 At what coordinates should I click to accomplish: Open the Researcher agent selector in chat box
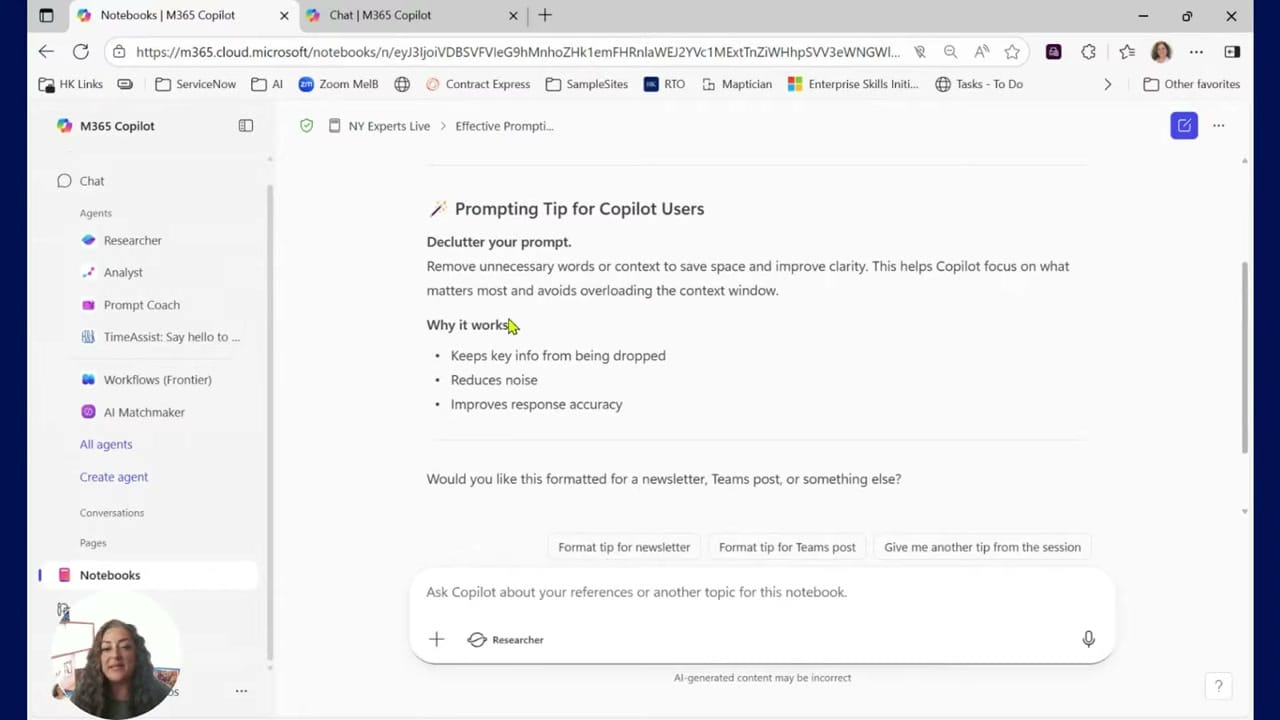coord(506,639)
